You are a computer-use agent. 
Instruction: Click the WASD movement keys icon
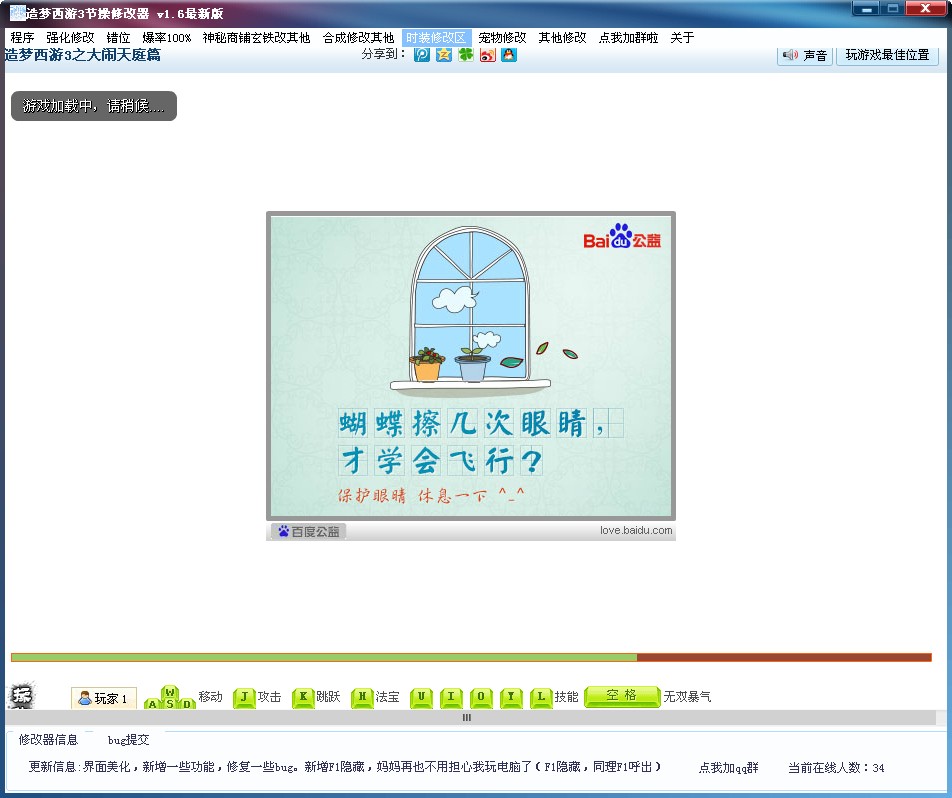coord(170,697)
